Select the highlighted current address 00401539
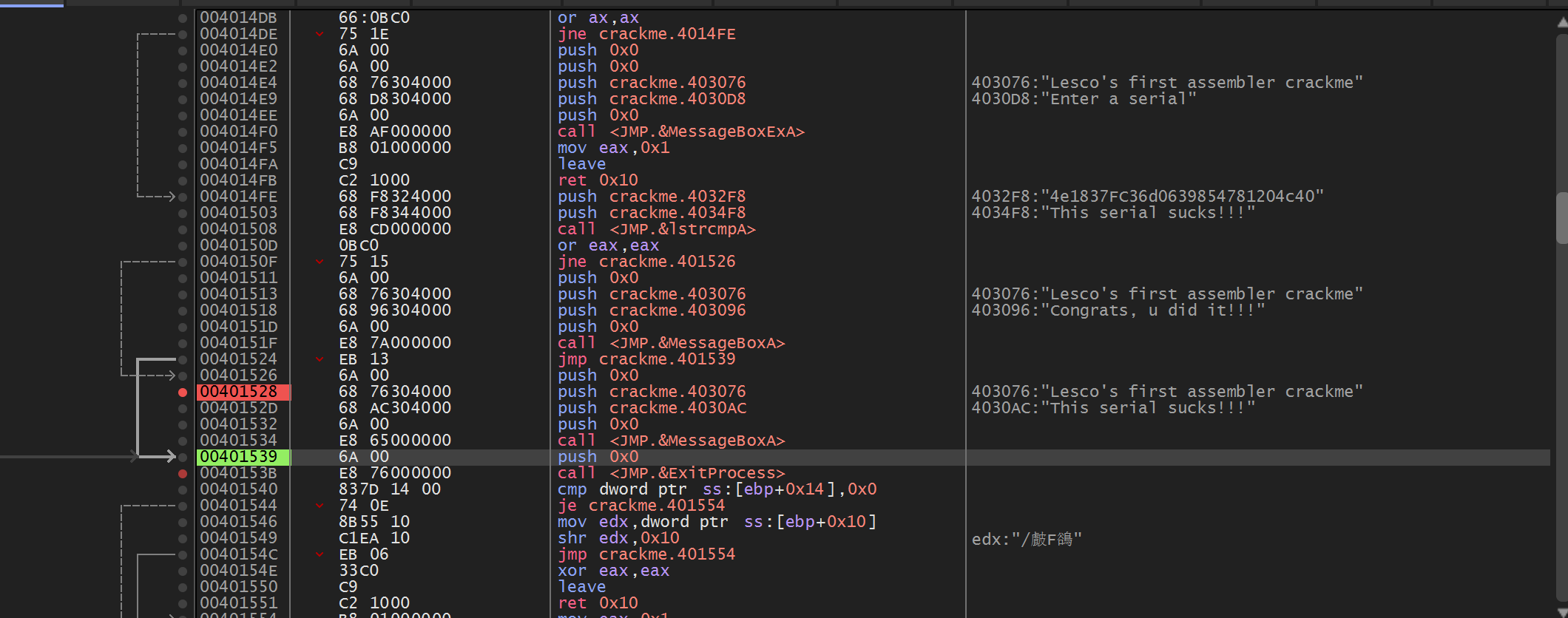 [x=239, y=457]
